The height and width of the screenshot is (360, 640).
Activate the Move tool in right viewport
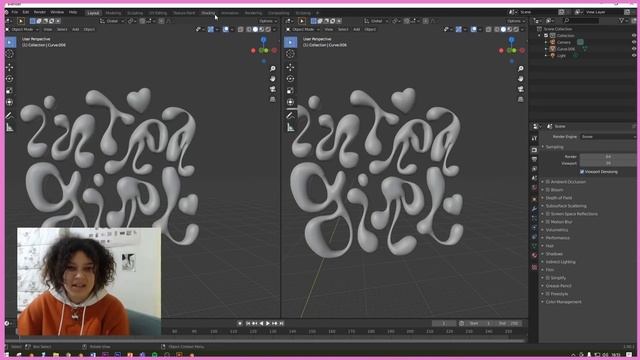tap(291, 67)
